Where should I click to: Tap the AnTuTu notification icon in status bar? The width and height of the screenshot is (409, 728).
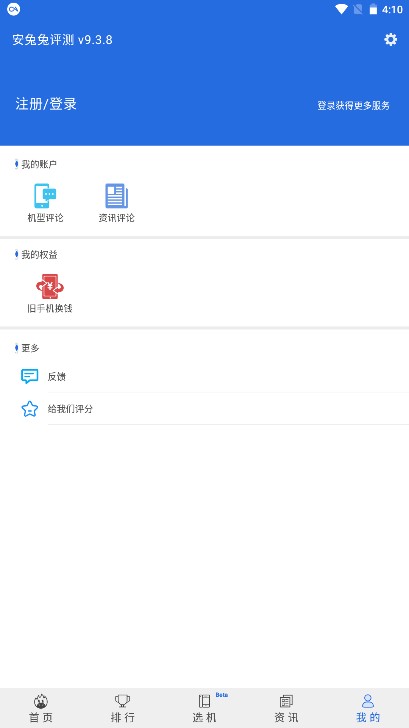13,9
